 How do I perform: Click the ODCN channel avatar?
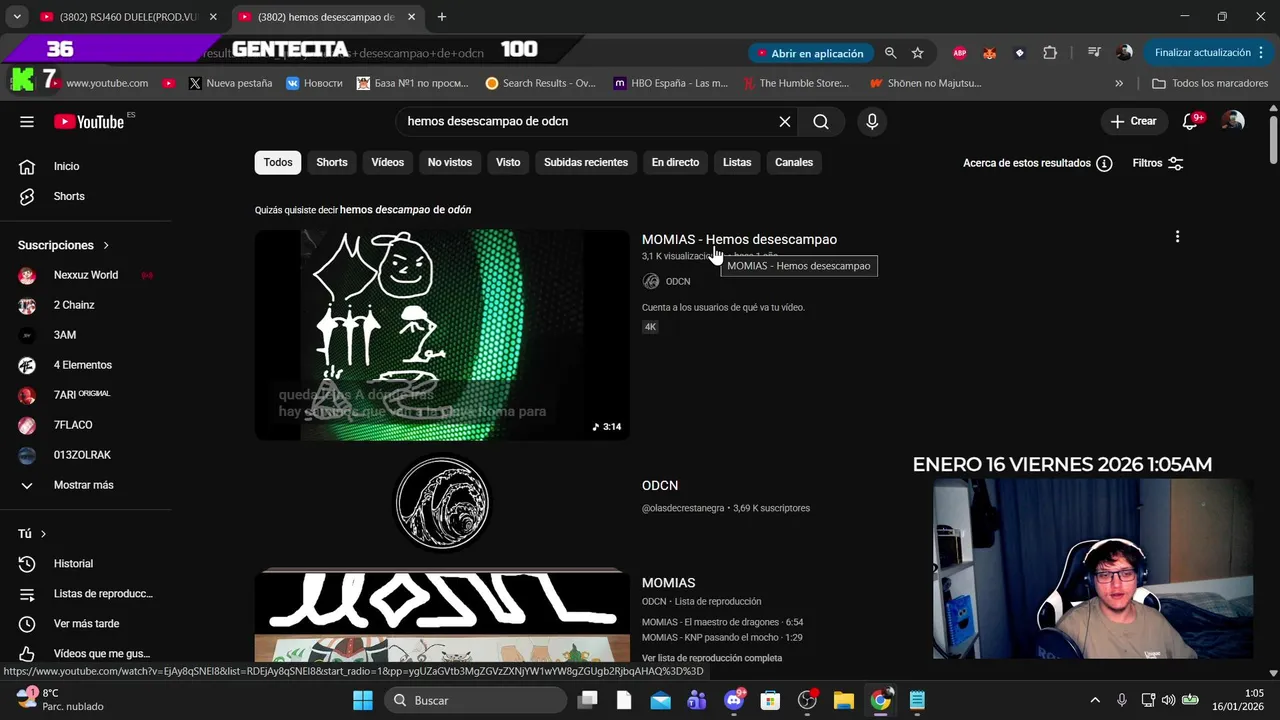pos(442,503)
